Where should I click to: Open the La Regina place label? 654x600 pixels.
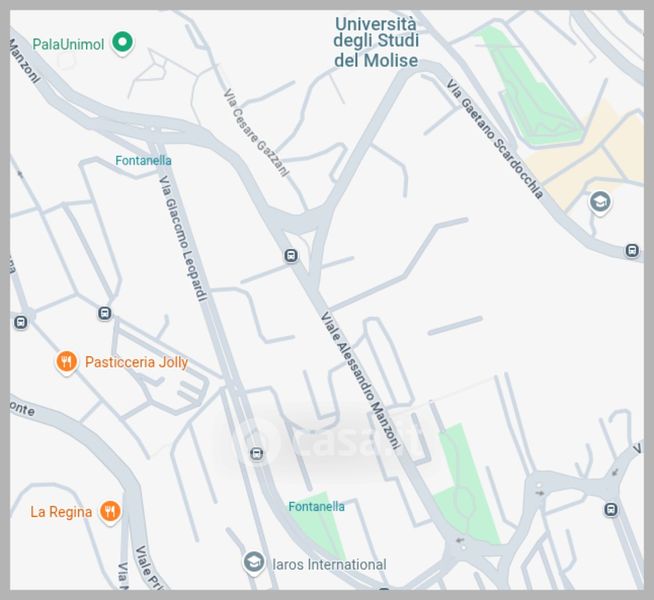[61, 512]
